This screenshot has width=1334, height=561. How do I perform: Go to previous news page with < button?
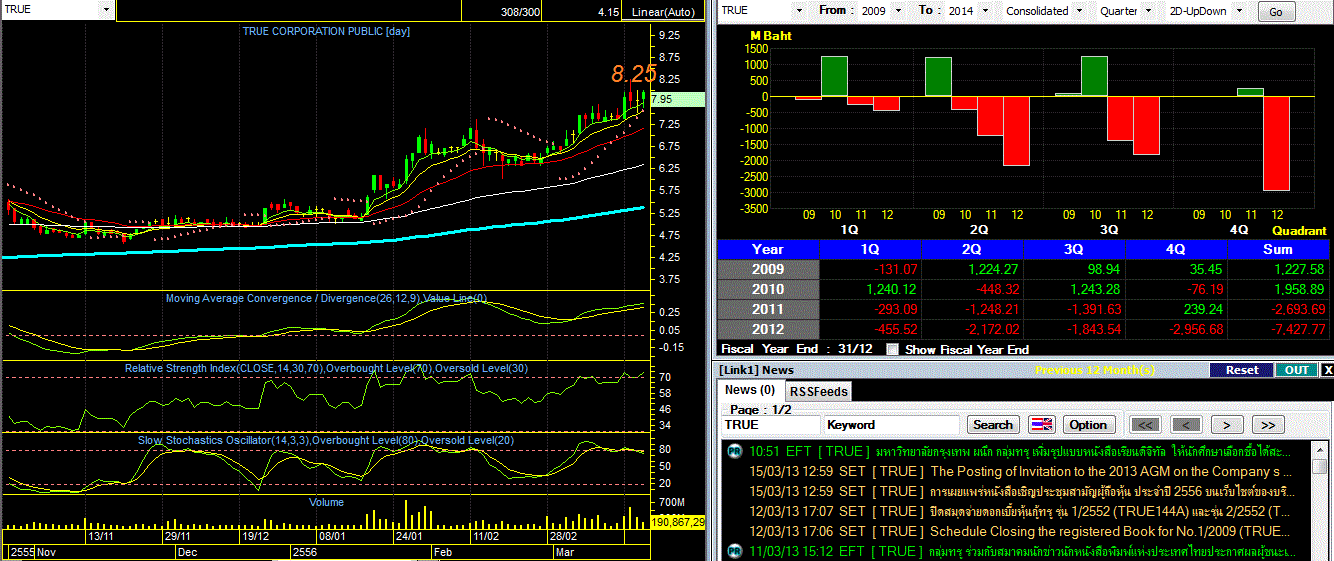tap(1186, 425)
